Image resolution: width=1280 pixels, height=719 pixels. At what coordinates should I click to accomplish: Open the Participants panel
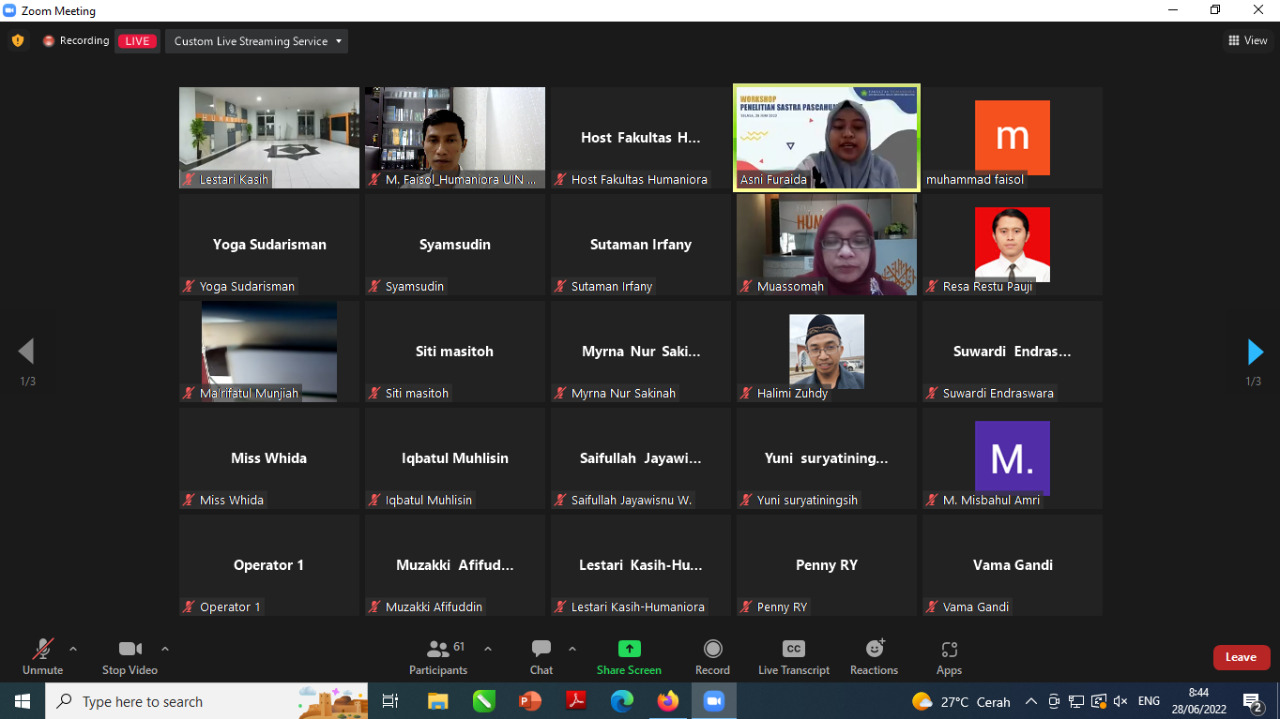pyautogui.click(x=437, y=657)
